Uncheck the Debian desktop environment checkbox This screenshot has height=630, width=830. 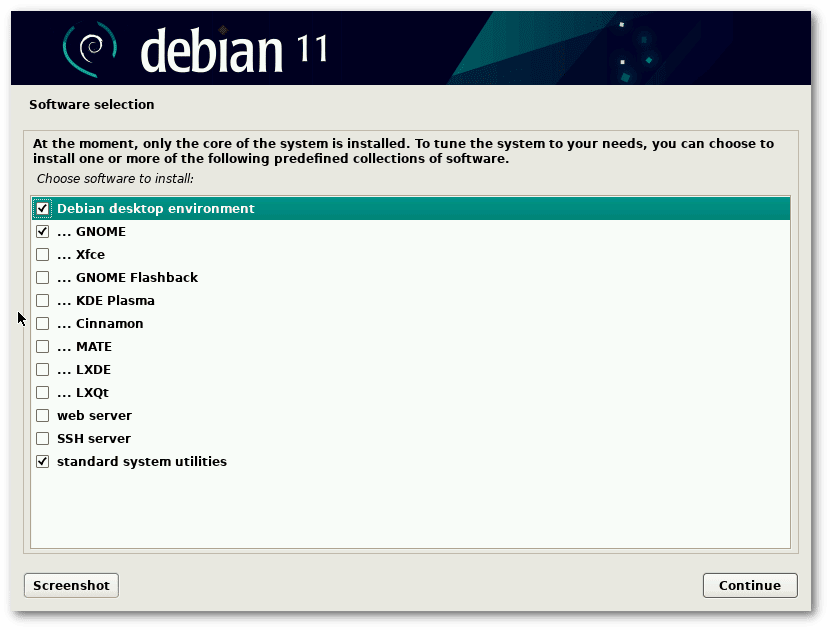(x=42, y=209)
